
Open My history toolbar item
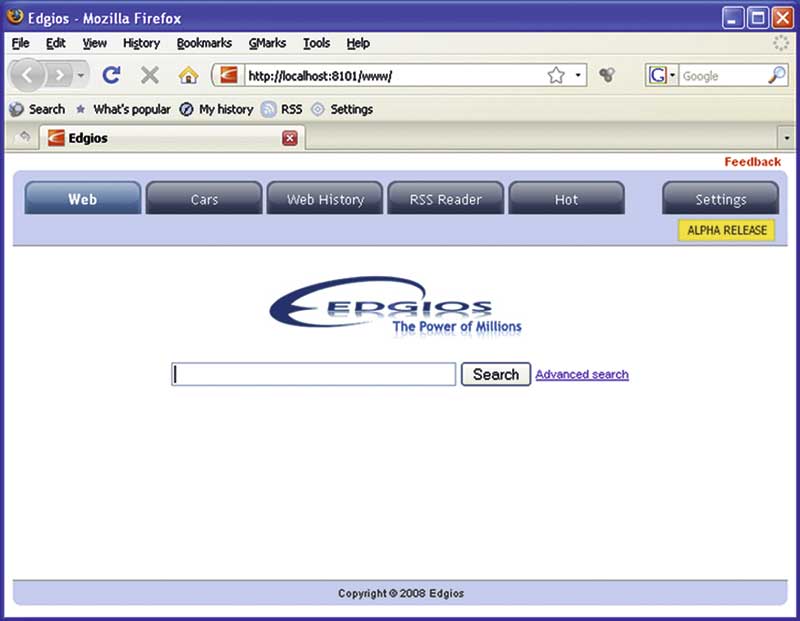(216, 109)
